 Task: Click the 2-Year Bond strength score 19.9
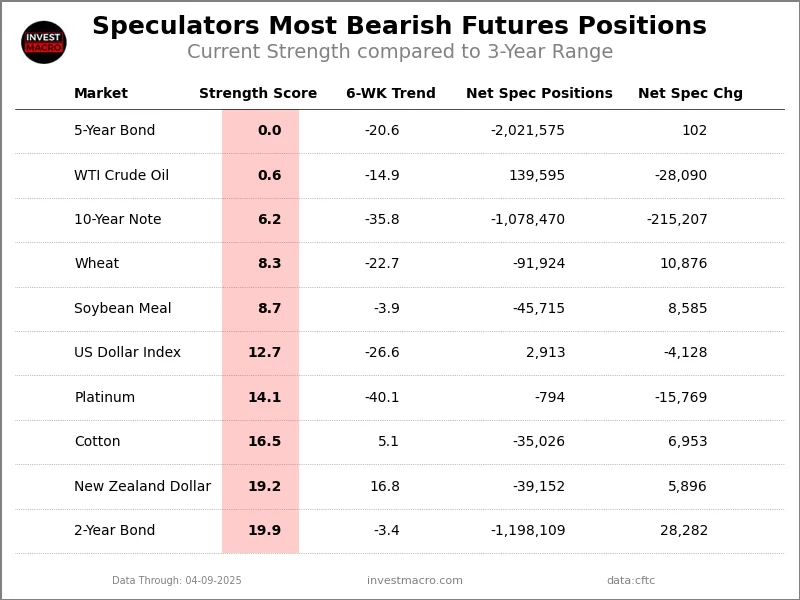point(265,531)
